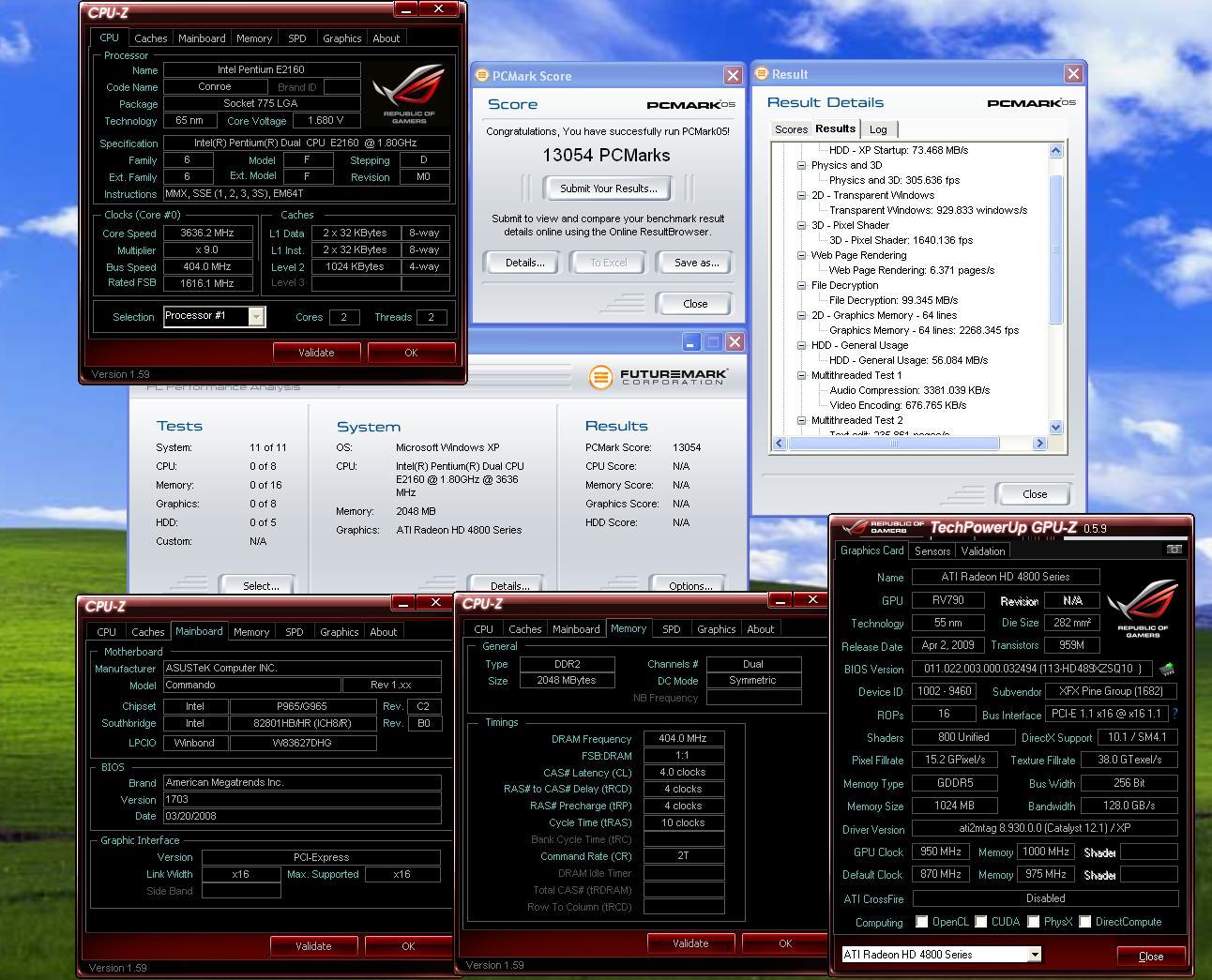This screenshot has height=980, width=1212.
Task: Click the Result list vertical scroll thumb
Action: (1055, 250)
